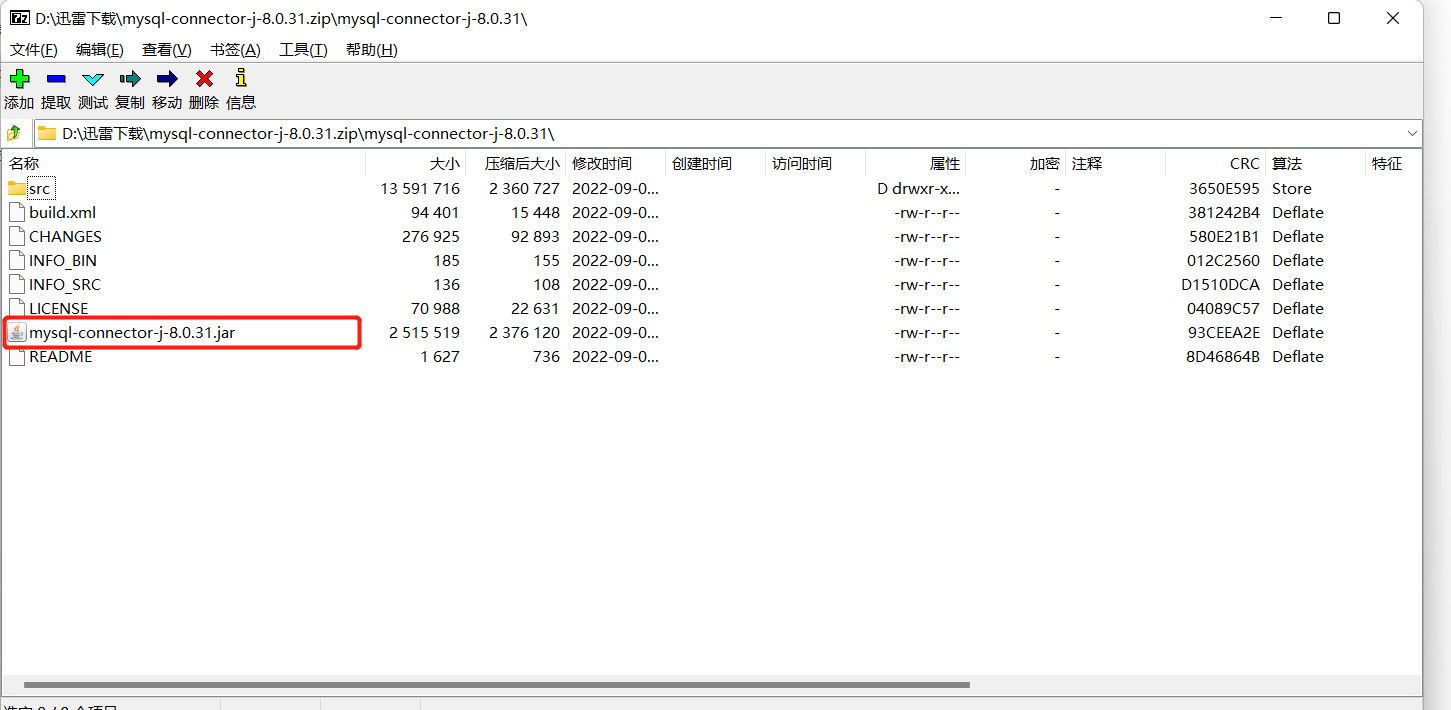This screenshot has width=1451, height=710.
Task: Open the src folder
Action: click(40, 188)
